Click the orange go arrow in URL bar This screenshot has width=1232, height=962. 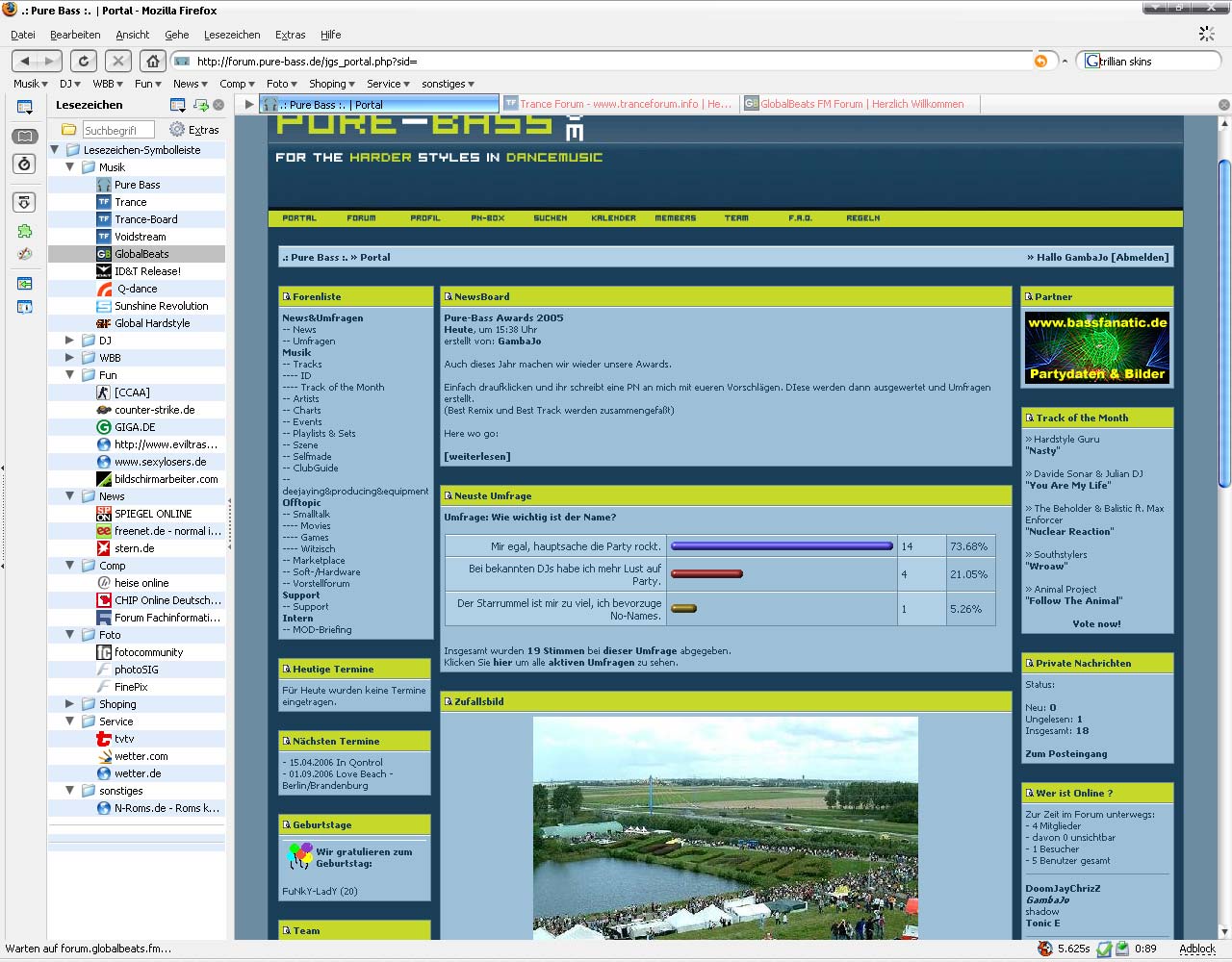[1040, 61]
